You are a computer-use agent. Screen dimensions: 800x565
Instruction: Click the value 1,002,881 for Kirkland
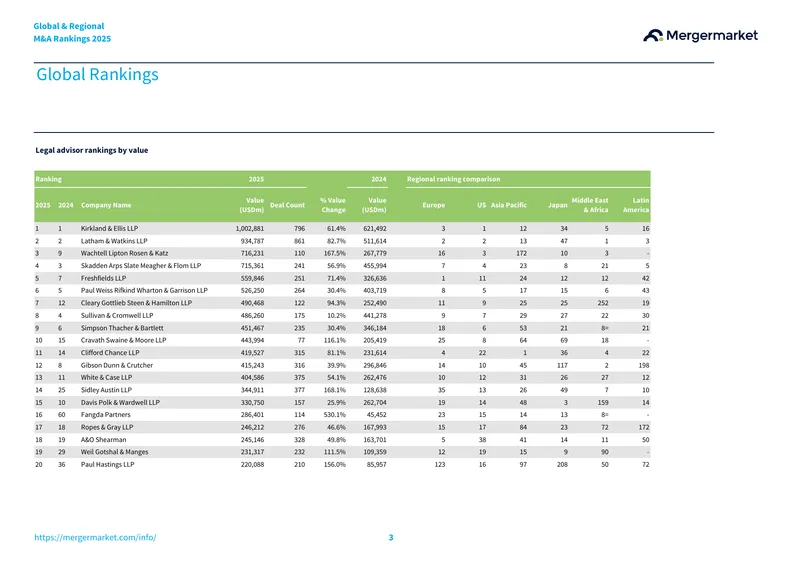[249, 229]
